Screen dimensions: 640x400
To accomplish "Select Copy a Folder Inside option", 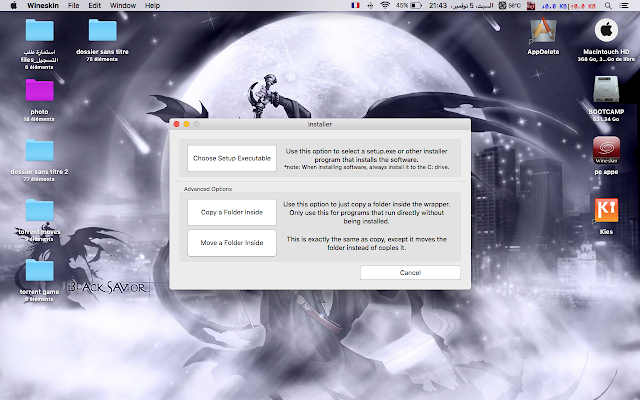I will tap(232, 212).
